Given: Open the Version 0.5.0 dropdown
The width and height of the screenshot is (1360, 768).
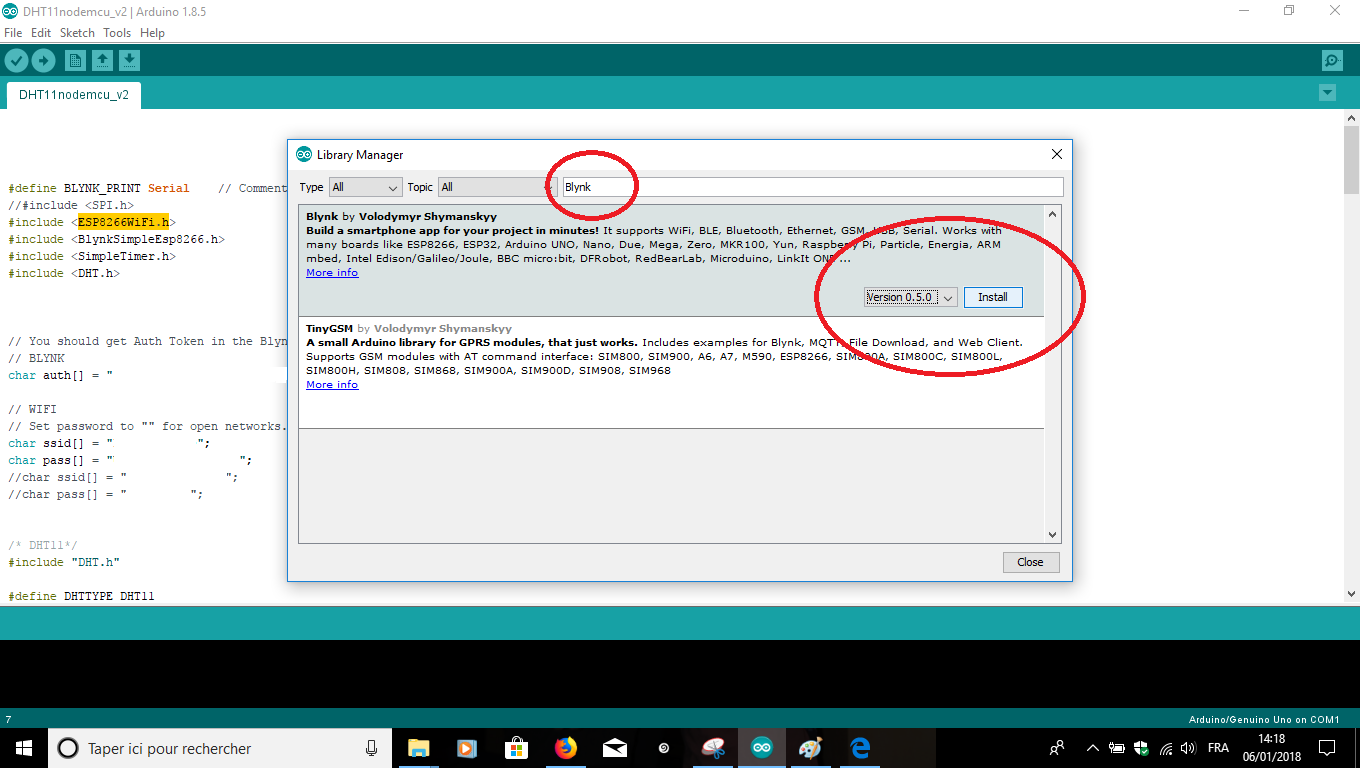Looking at the screenshot, I should pyautogui.click(x=911, y=297).
